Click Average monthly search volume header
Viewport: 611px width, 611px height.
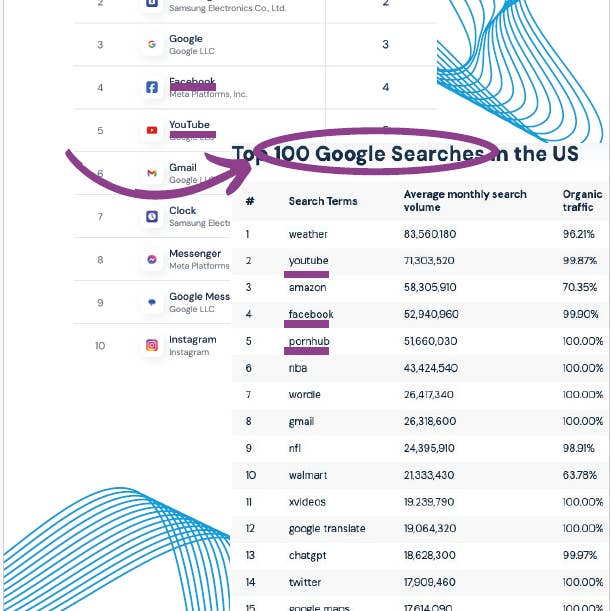tap(464, 200)
